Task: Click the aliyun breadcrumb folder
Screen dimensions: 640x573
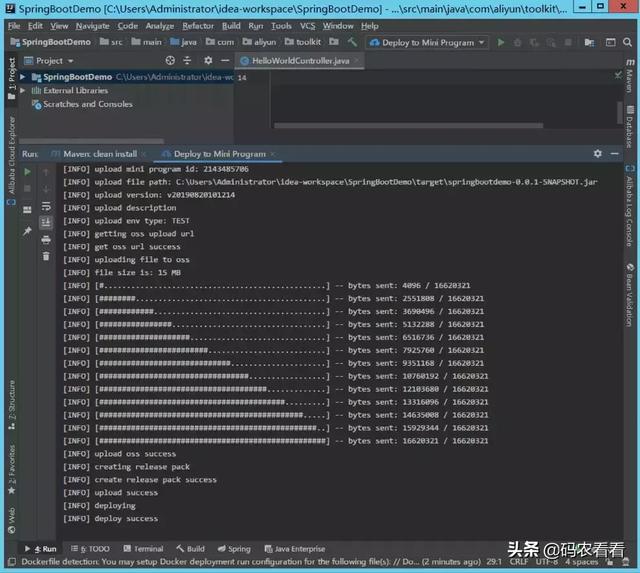Action: point(259,42)
